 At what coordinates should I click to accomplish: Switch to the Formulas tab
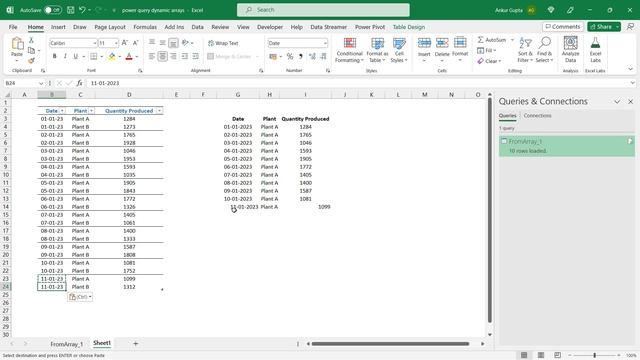tap(145, 27)
